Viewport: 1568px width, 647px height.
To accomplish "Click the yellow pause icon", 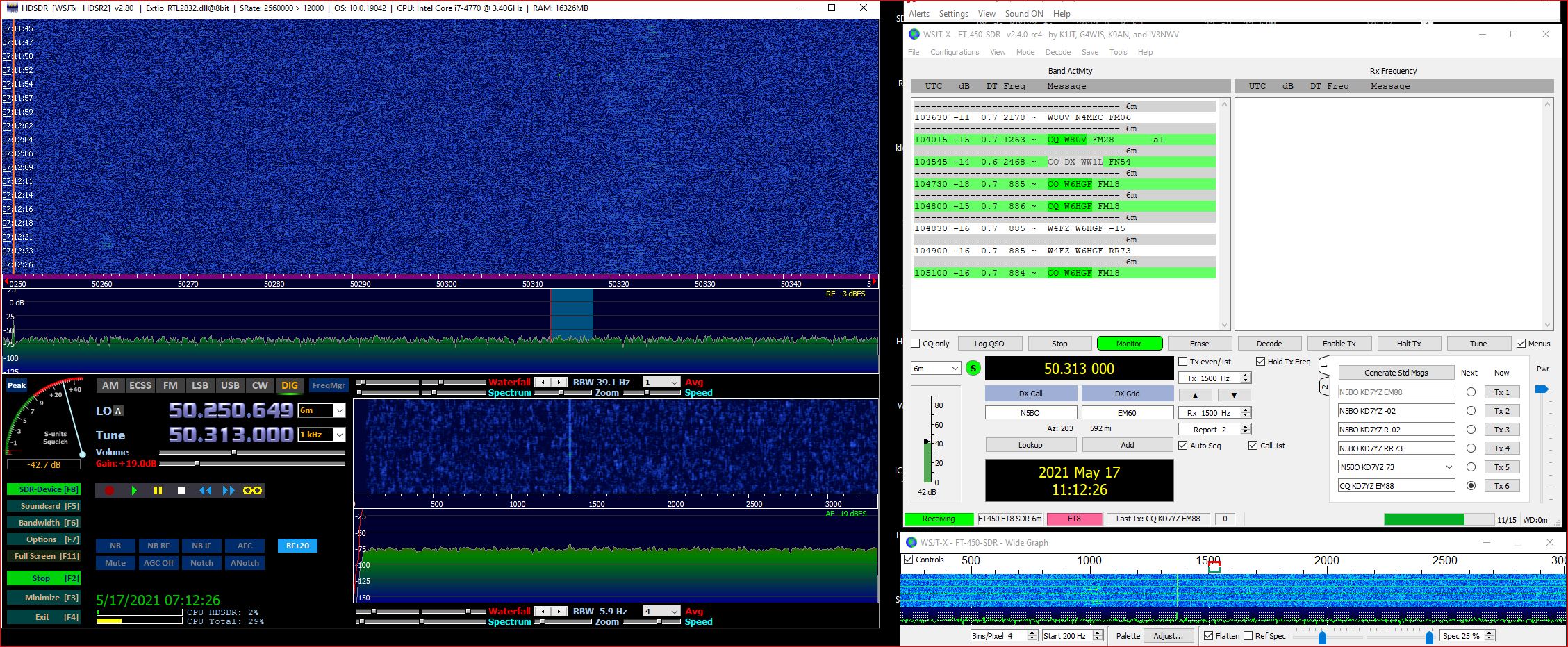I will 158,491.
